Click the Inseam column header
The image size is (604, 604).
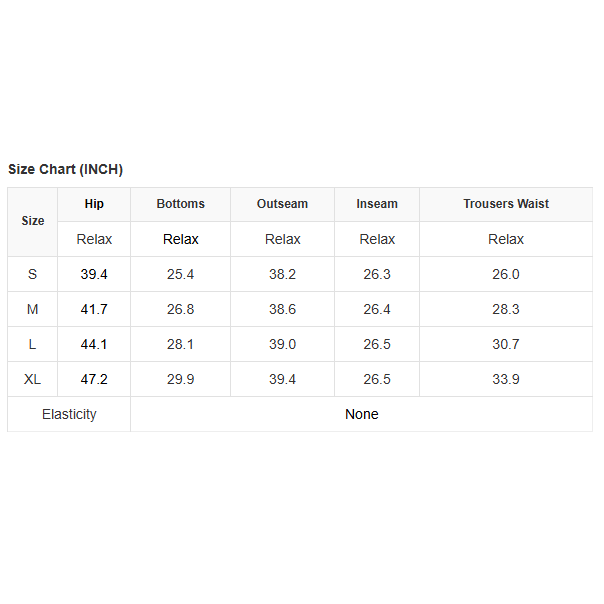[377, 204]
